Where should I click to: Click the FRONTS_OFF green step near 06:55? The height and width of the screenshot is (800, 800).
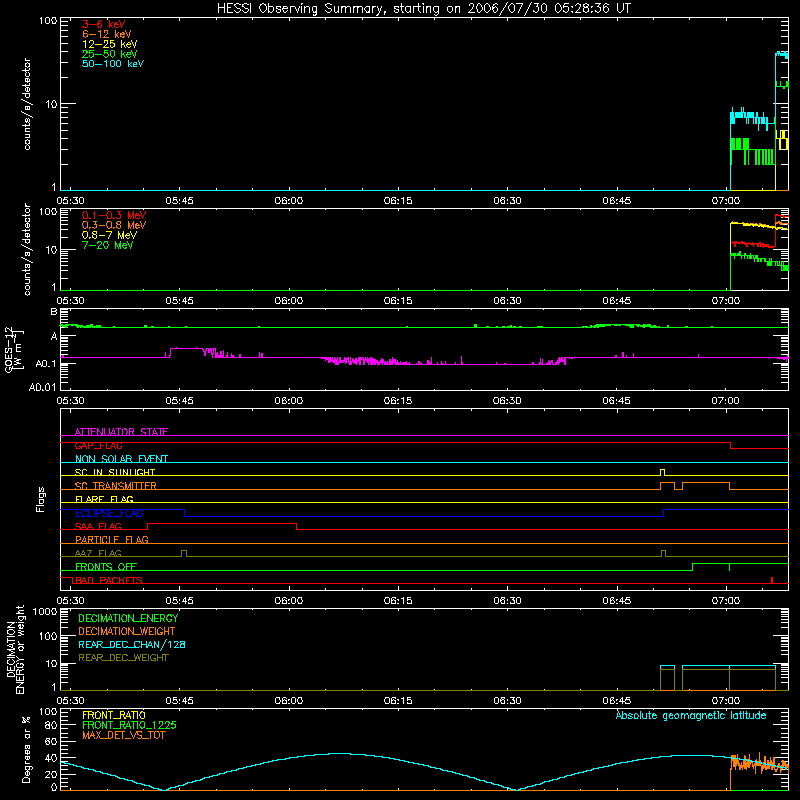pyautogui.click(x=692, y=567)
